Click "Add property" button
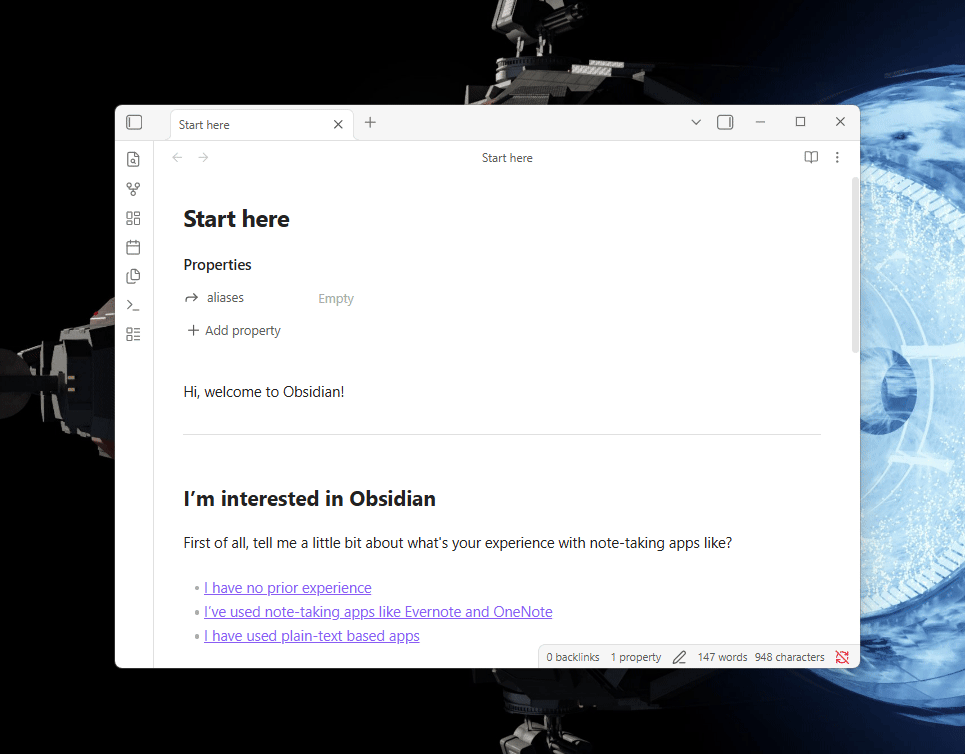Screen dimensions: 965x754 234,331
